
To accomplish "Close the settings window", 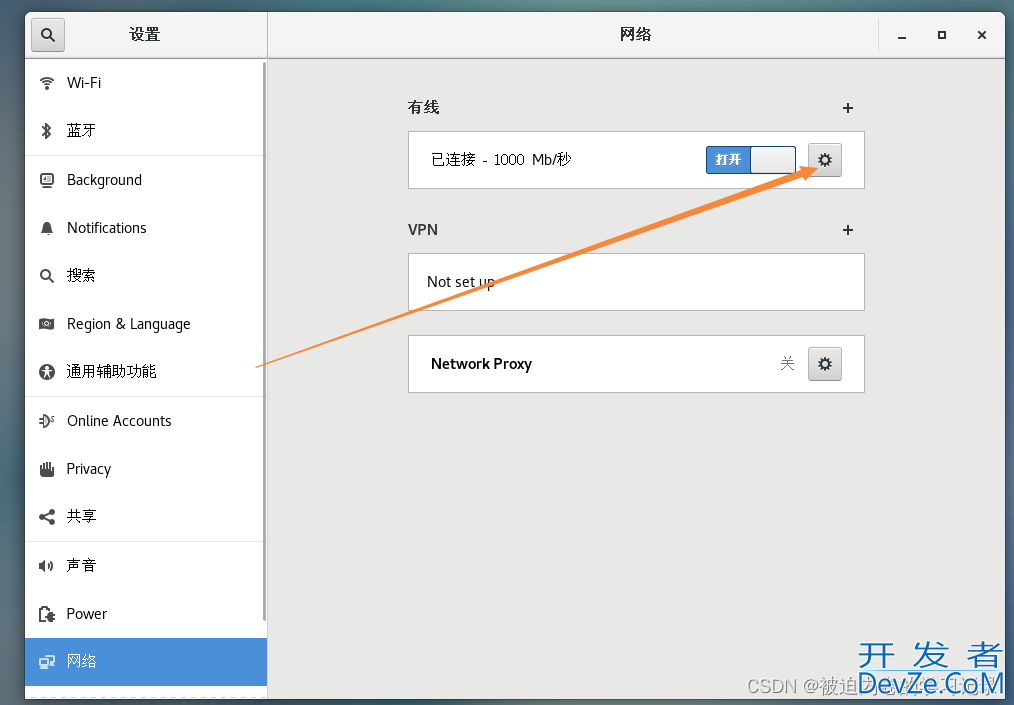I will point(982,35).
